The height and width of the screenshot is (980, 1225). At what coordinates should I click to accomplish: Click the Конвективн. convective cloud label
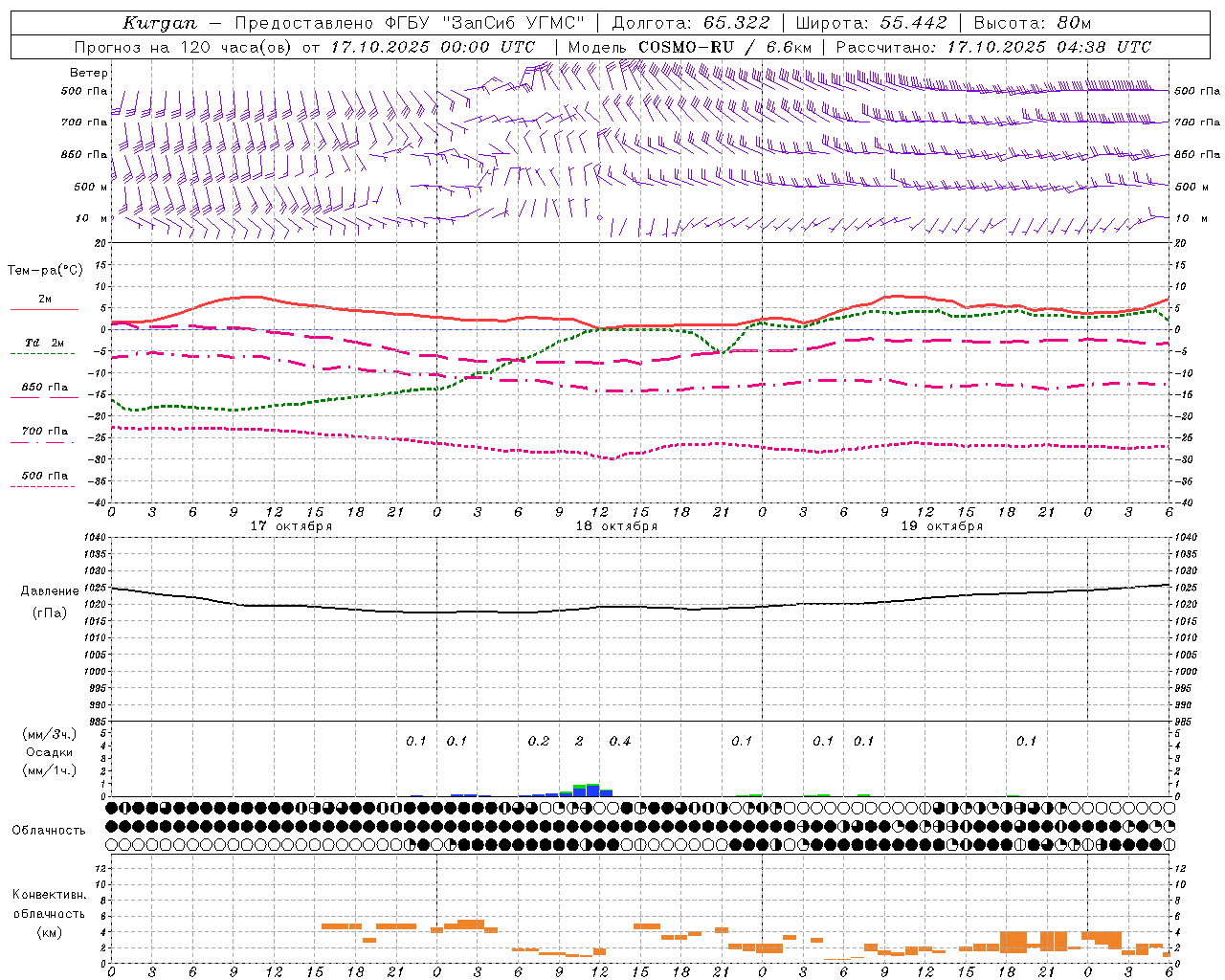coord(50,895)
